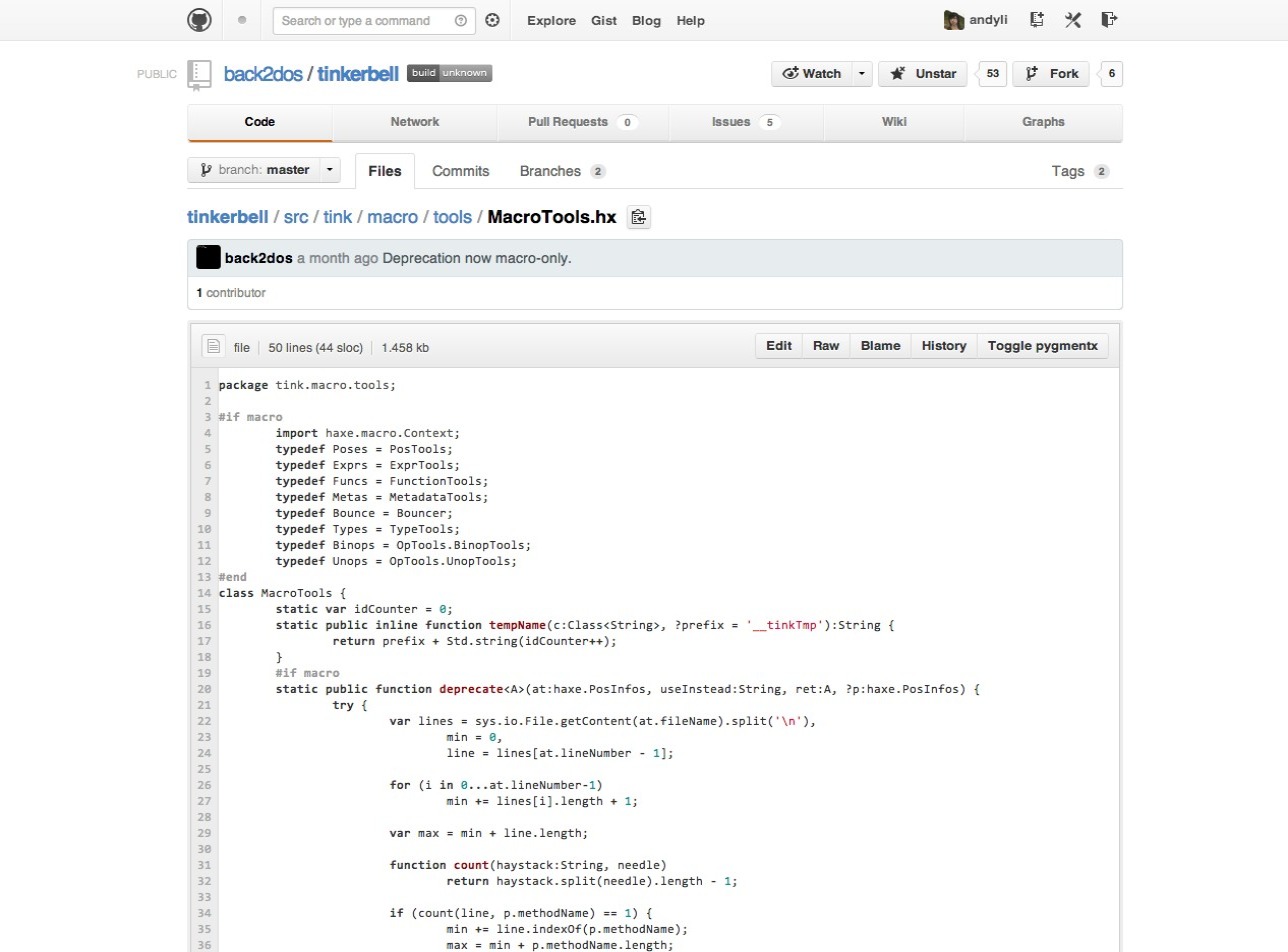The width and height of the screenshot is (1288, 952).
Task: Open file History
Action: (944, 346)
